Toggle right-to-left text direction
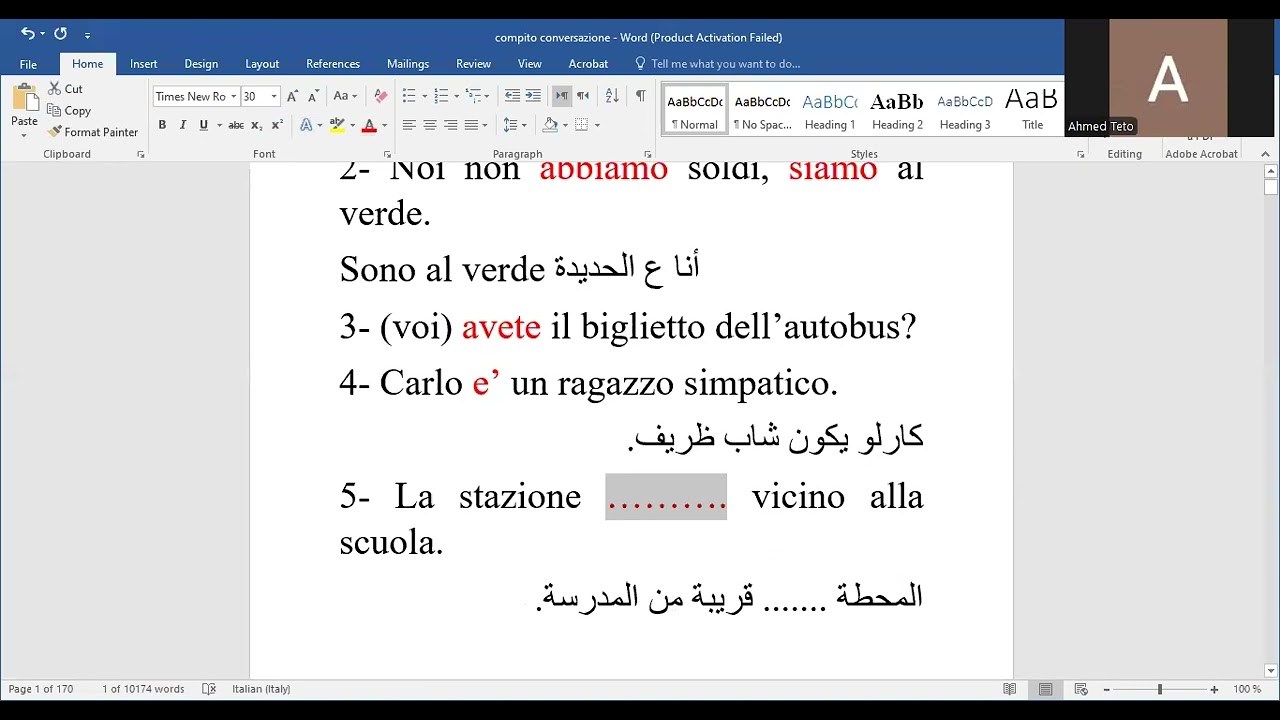1280x720 pixels. pos(583,96)
